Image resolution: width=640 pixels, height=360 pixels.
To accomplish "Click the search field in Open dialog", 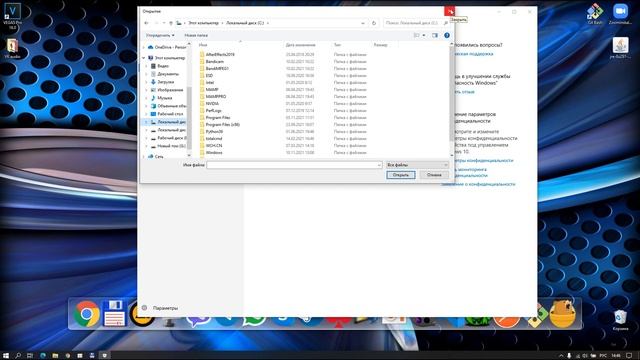I will coord(416,23).
